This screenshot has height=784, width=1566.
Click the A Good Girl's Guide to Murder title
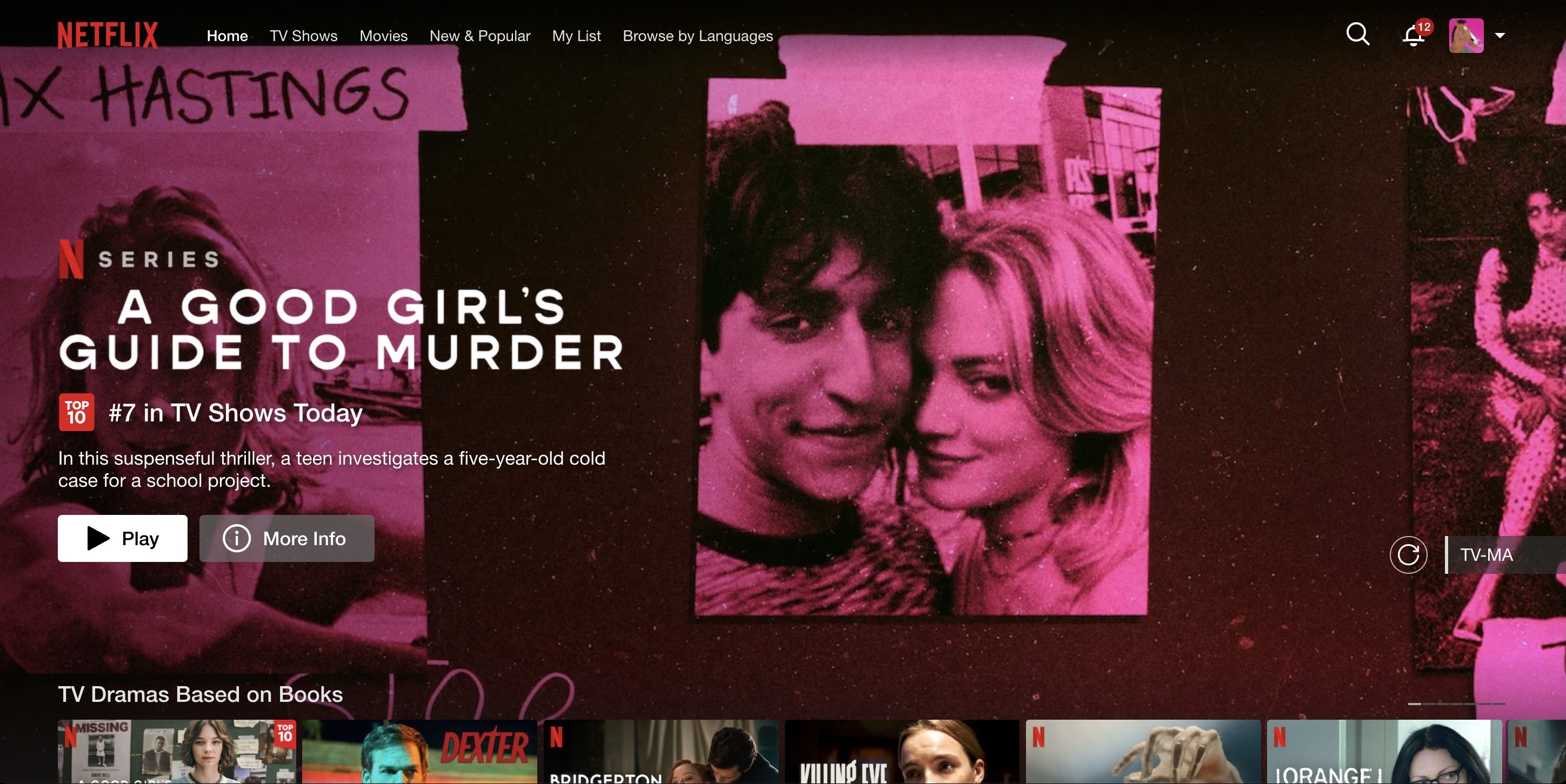341,329
